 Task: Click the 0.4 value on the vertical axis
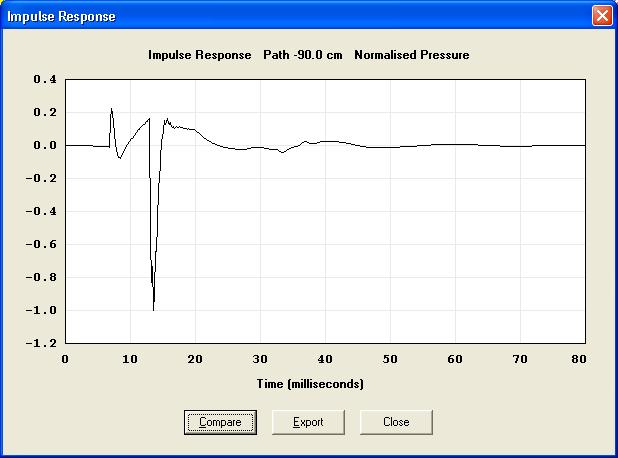tap(45, 79)
